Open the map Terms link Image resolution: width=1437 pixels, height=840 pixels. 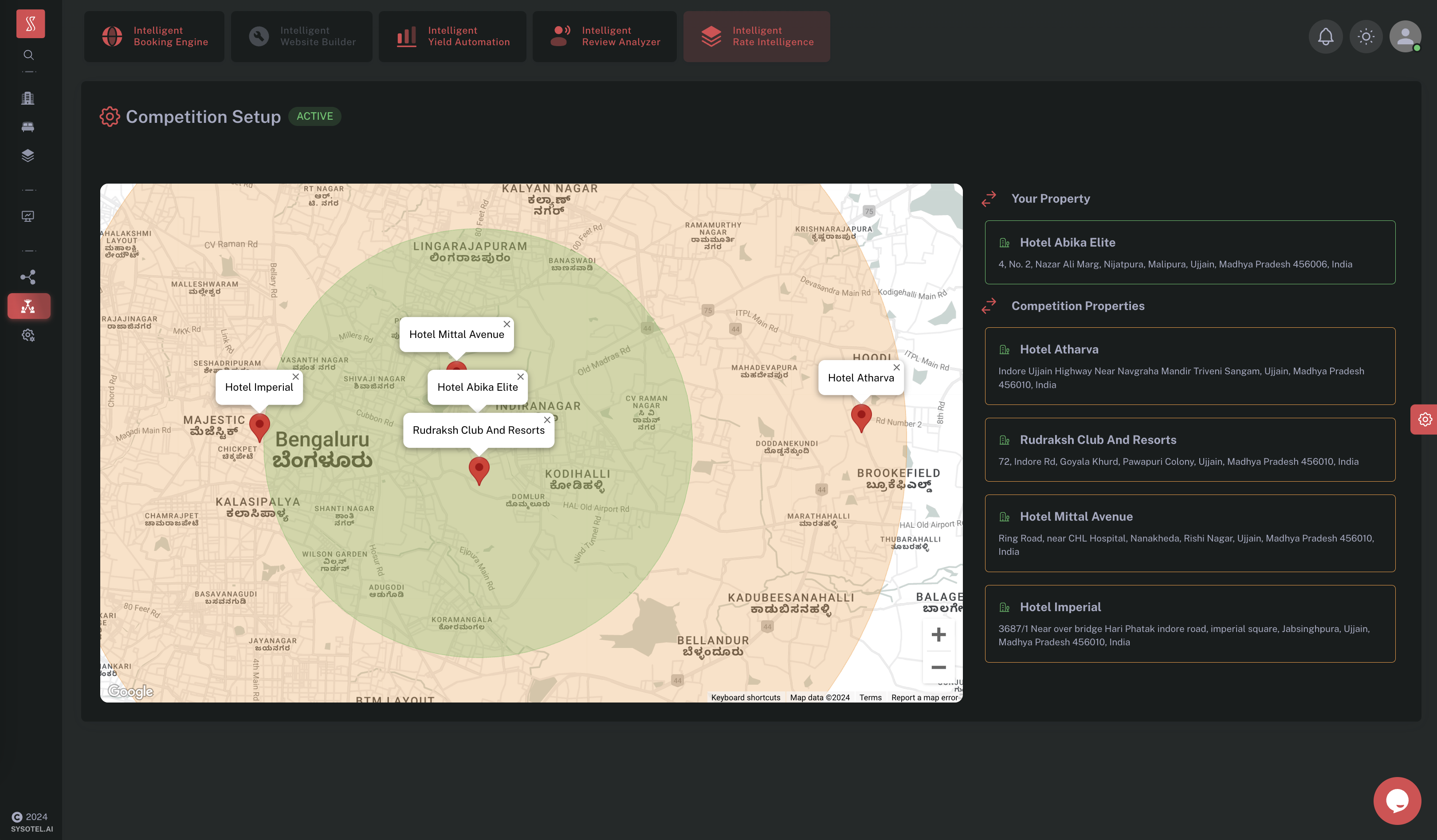[x=870, y=698]
